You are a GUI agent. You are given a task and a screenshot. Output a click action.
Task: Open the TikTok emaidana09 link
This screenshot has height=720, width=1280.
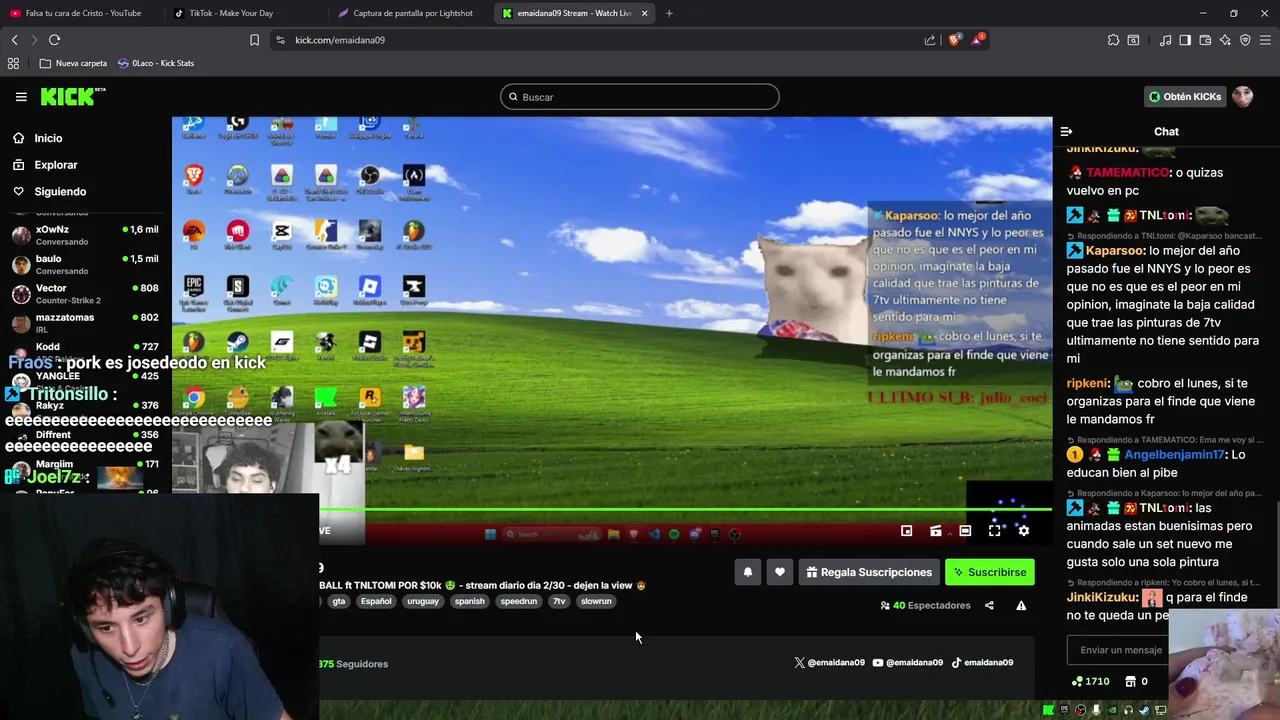(x=982, y=662)
